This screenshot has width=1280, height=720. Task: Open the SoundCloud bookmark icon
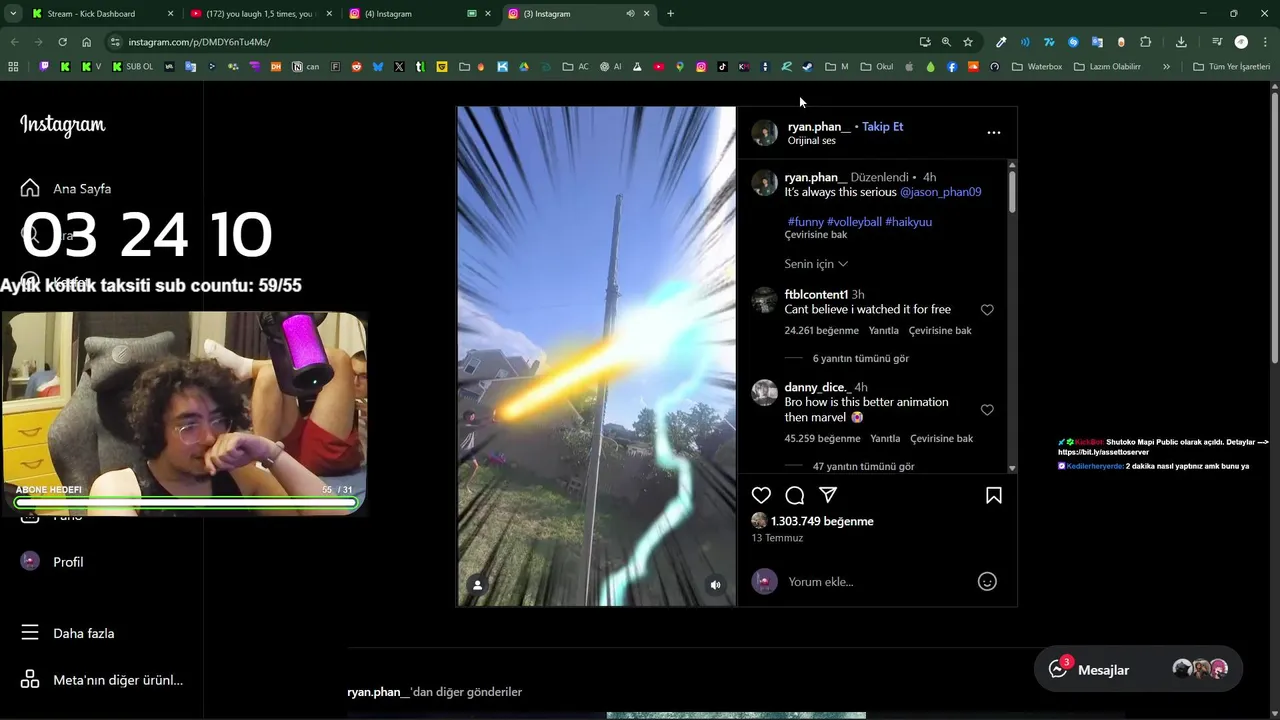[973, 67]
